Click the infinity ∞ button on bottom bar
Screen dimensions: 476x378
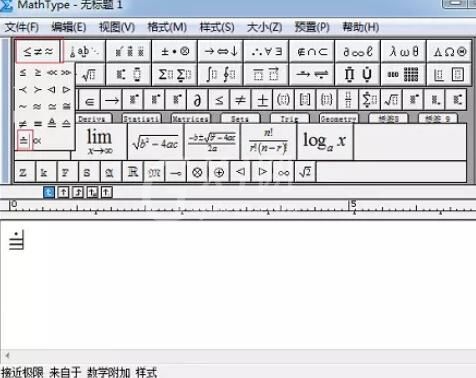tap(283, 172)
